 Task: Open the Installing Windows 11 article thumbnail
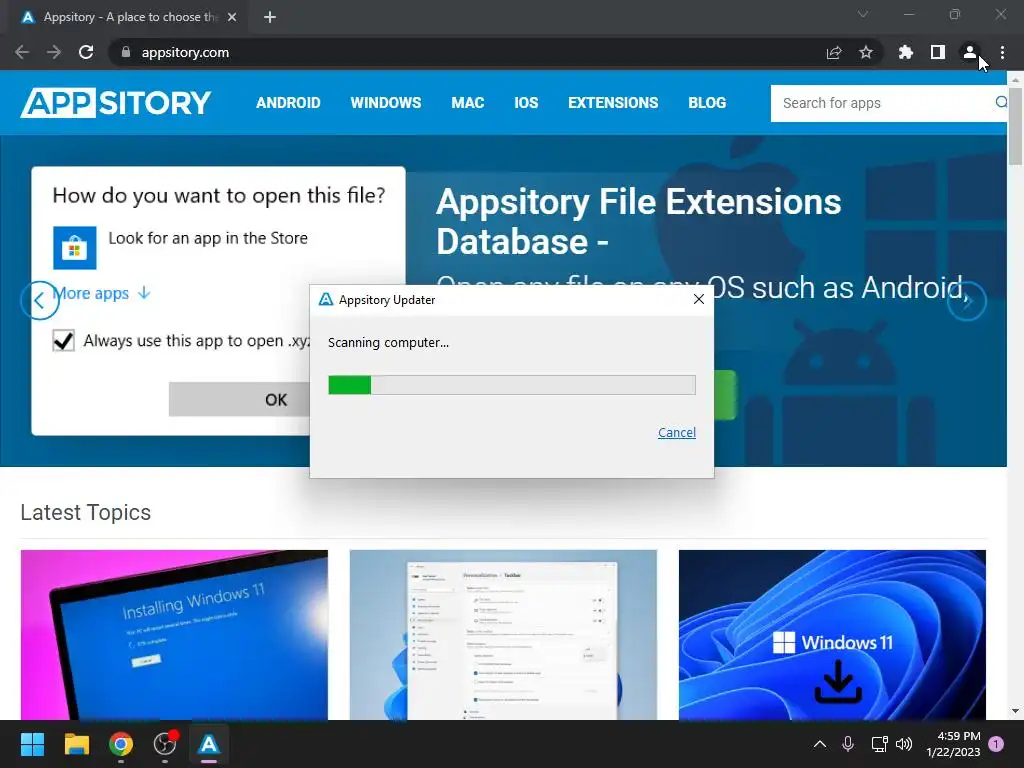174,635
